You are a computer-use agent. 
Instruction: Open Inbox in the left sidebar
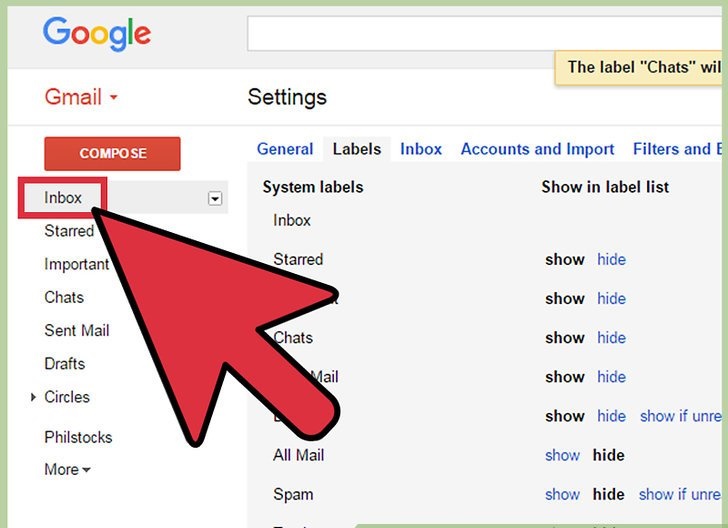click(x=63, y=198)
